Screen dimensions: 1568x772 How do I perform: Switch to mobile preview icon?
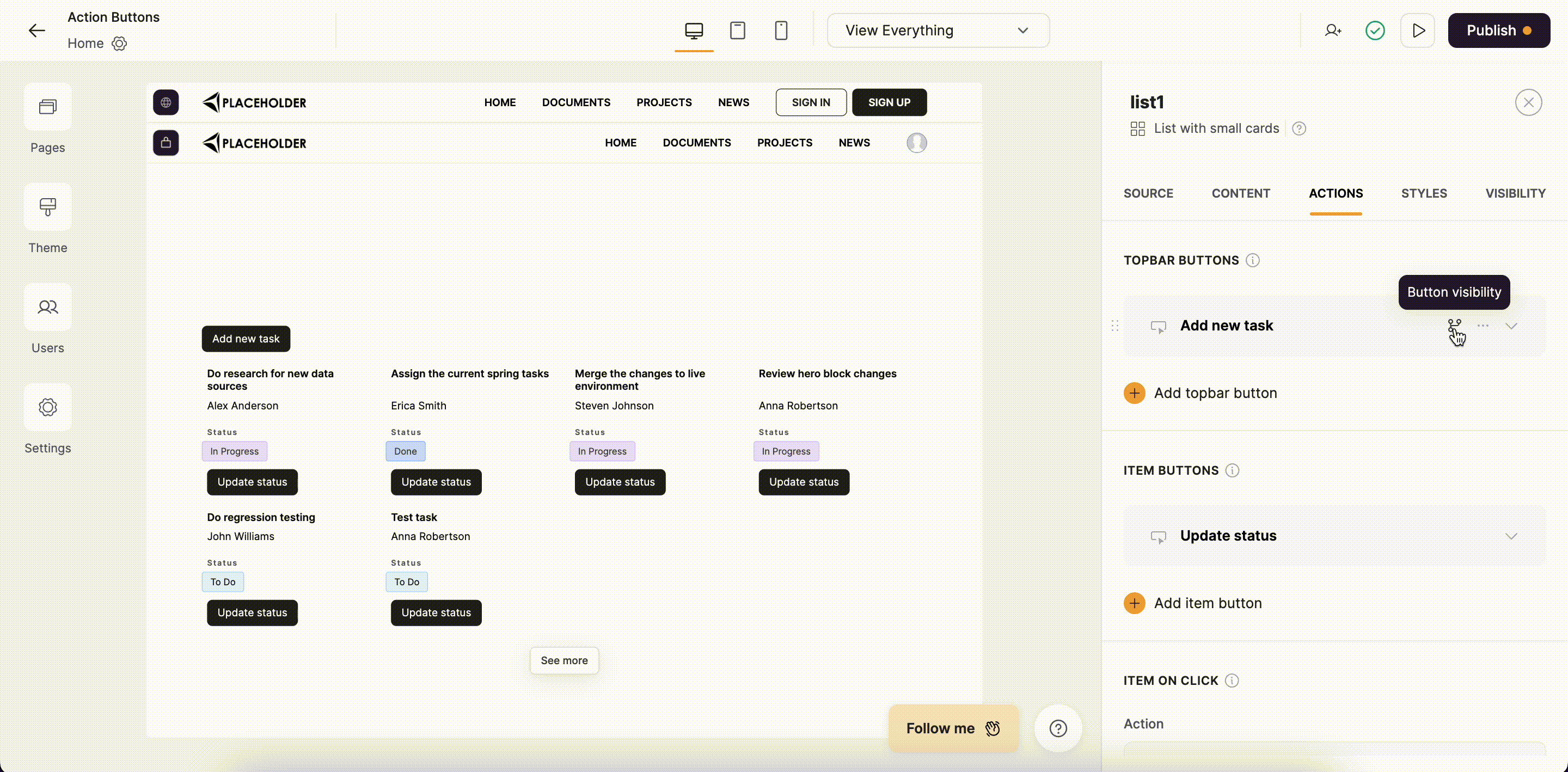pos(781,30)
